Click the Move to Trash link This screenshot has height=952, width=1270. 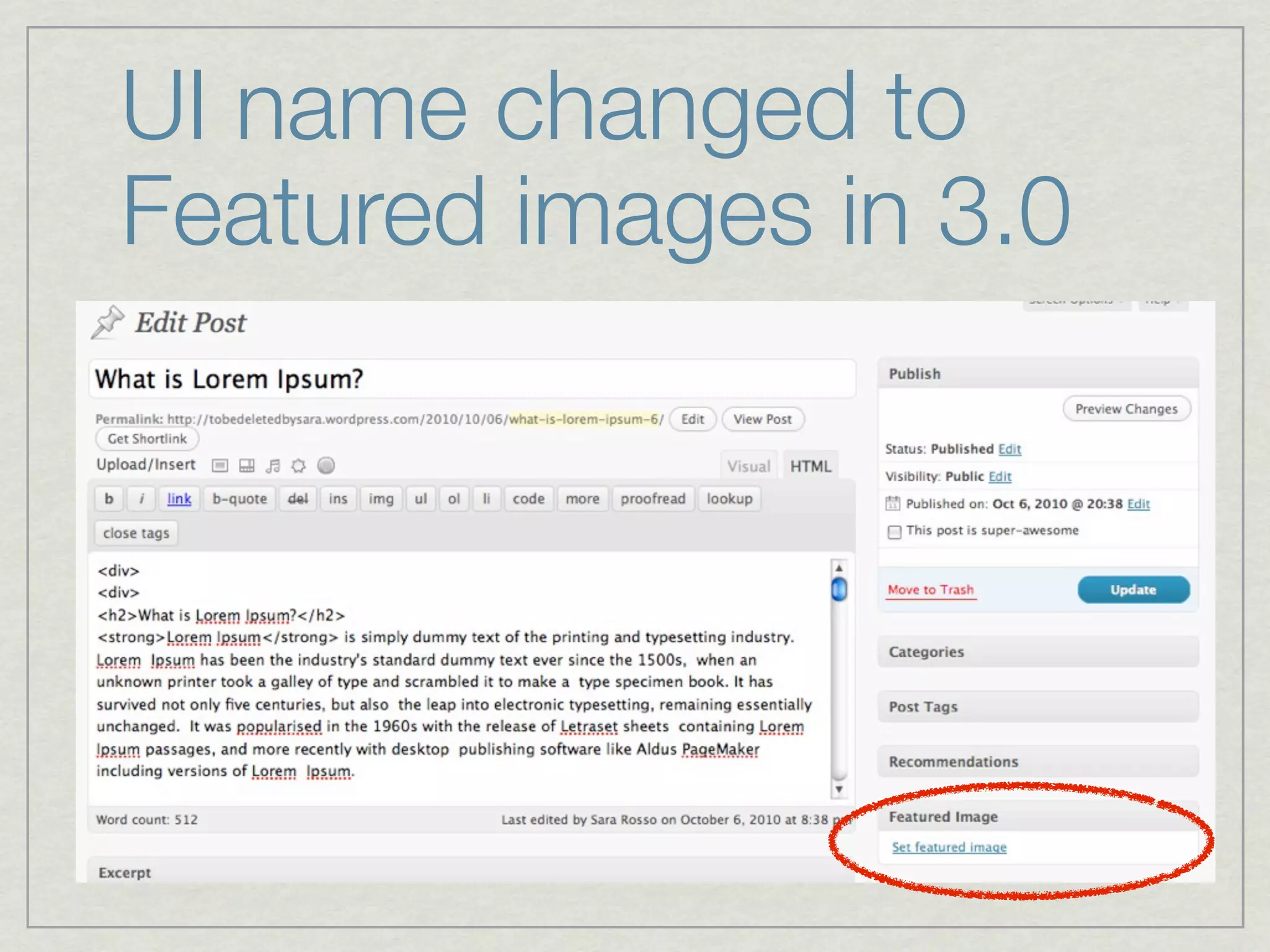coord(931,590)
